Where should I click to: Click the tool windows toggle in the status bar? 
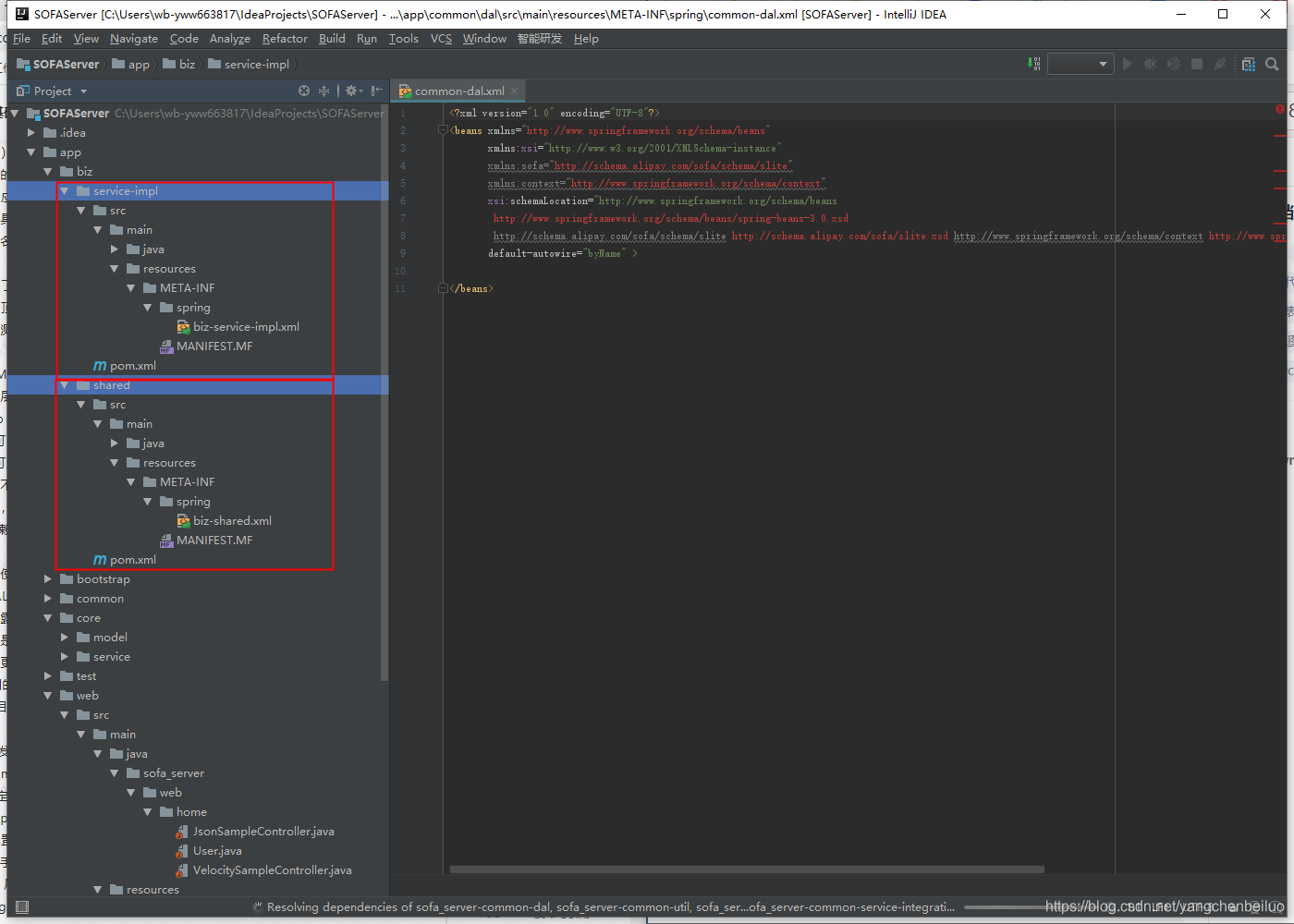22,907
